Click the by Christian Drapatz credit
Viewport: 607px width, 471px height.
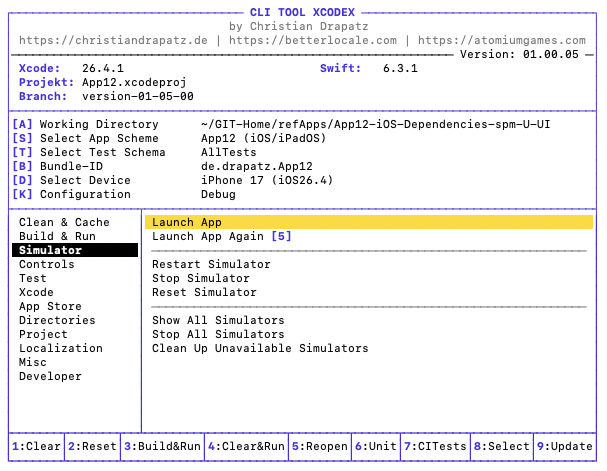298,26
